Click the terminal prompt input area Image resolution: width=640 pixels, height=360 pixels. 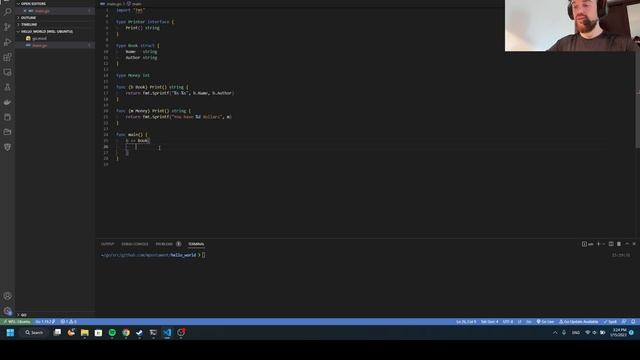tap(203, 255)
